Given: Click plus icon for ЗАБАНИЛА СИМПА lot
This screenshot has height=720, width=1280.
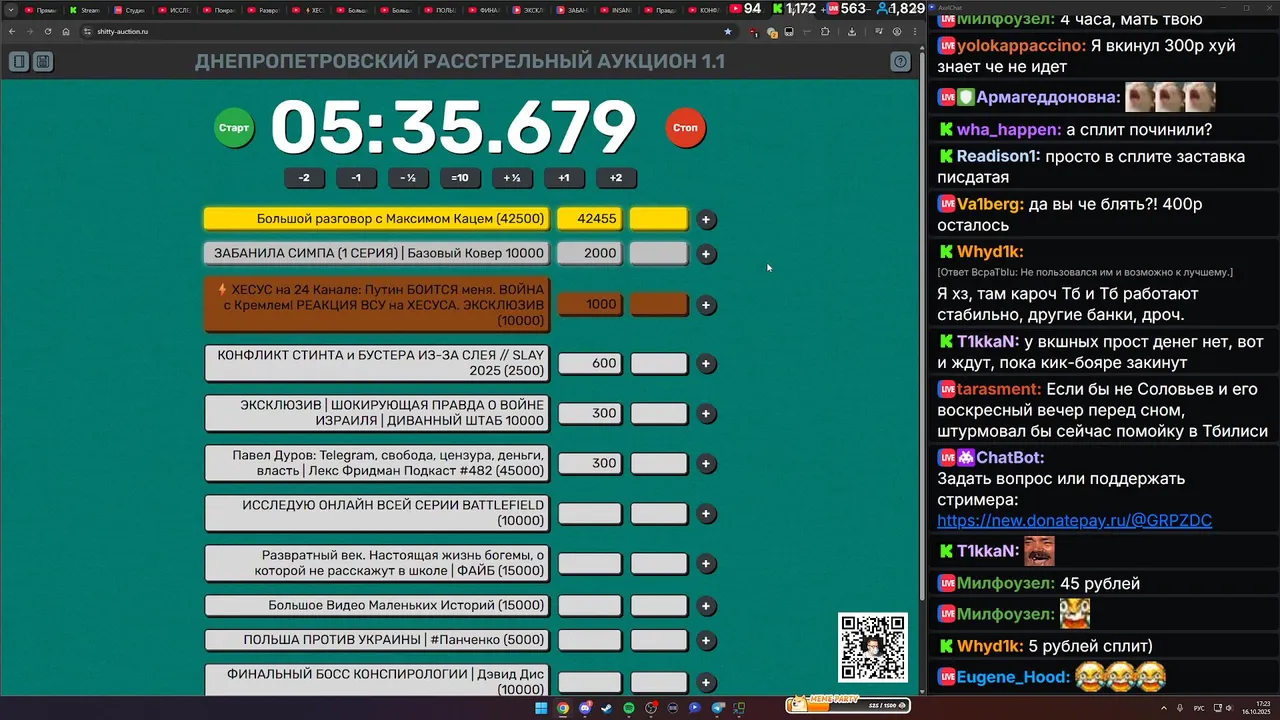Looking at the screenshot, I should point(706,254).
